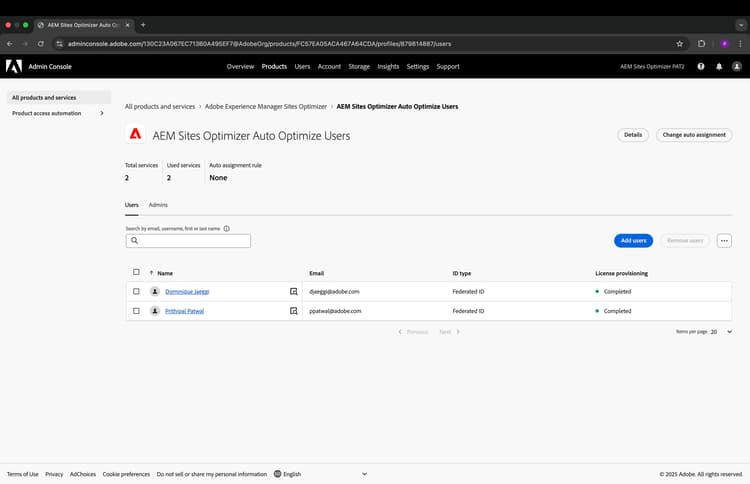
Task: Click the red Adobe product icon
Action: pos(135,134)
